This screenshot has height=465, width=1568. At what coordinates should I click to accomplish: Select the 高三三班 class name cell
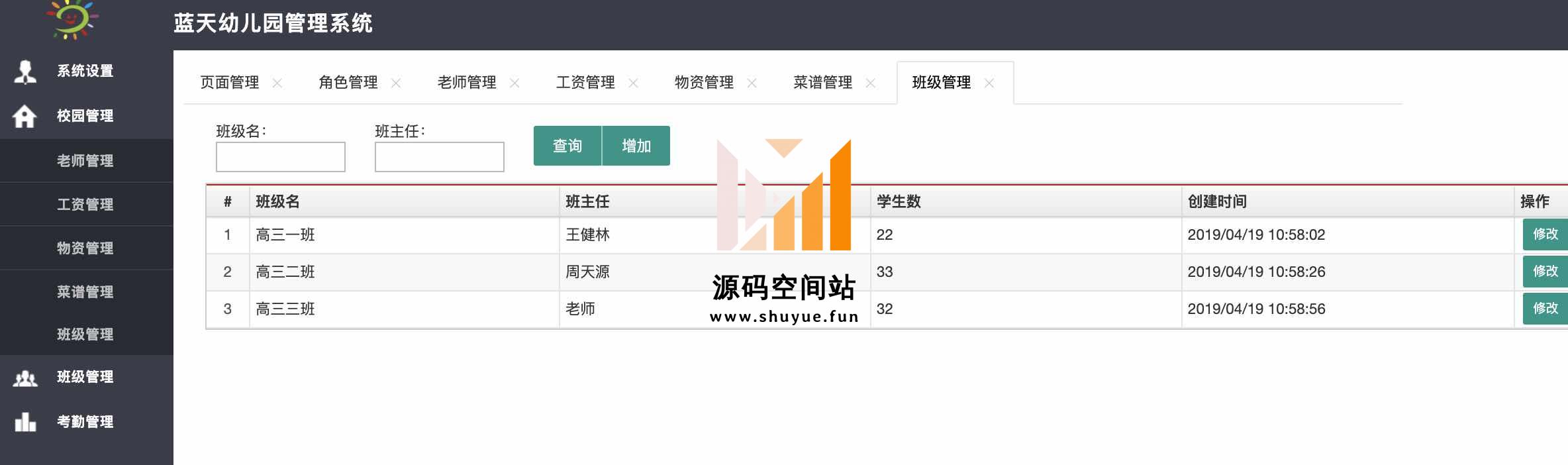285,309
